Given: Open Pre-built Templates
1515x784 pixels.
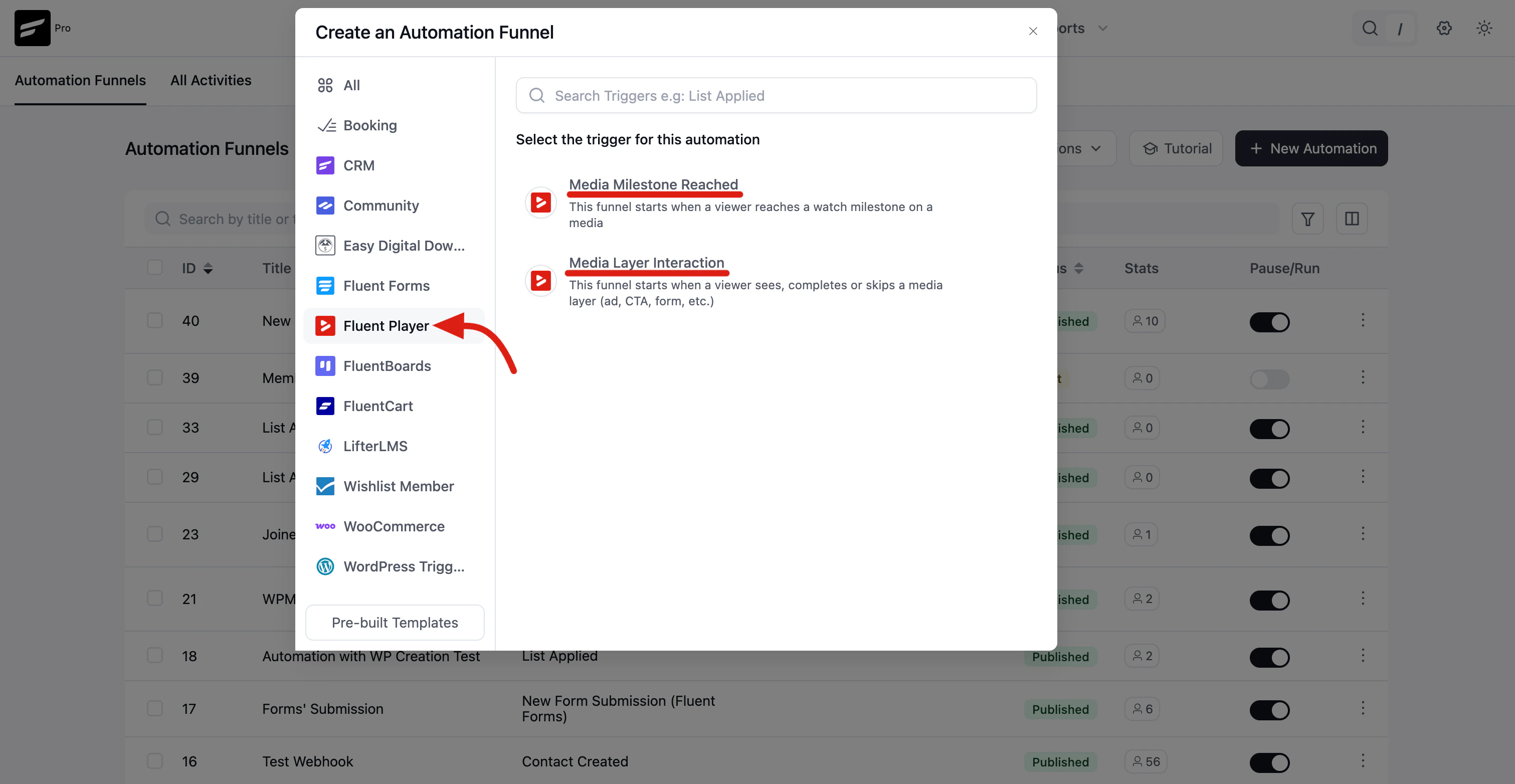Looking at the screenshot, I should coord(395,622).
